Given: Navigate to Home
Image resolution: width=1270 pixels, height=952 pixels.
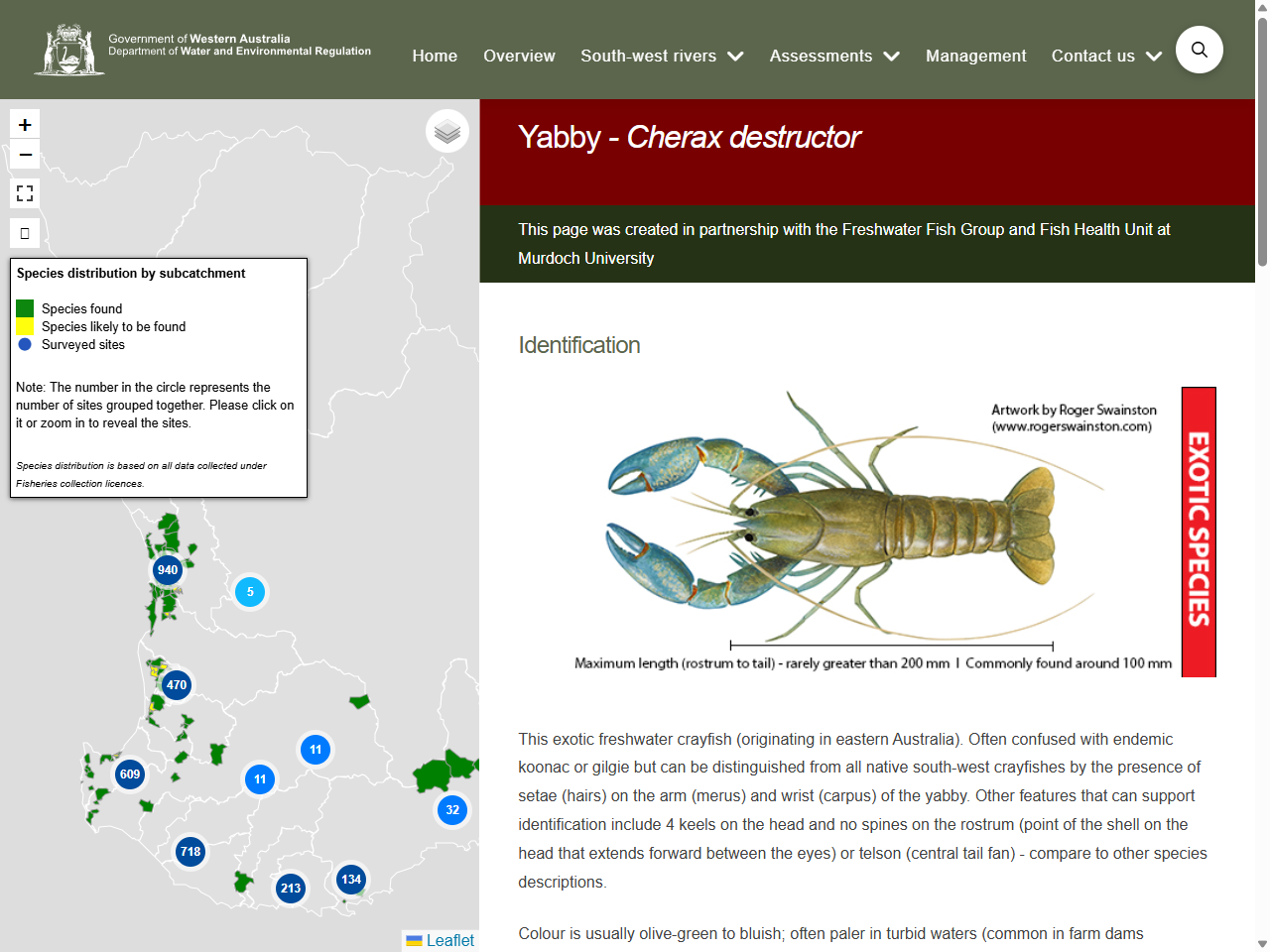Looking at the screenshot, I should pos(435,57).
